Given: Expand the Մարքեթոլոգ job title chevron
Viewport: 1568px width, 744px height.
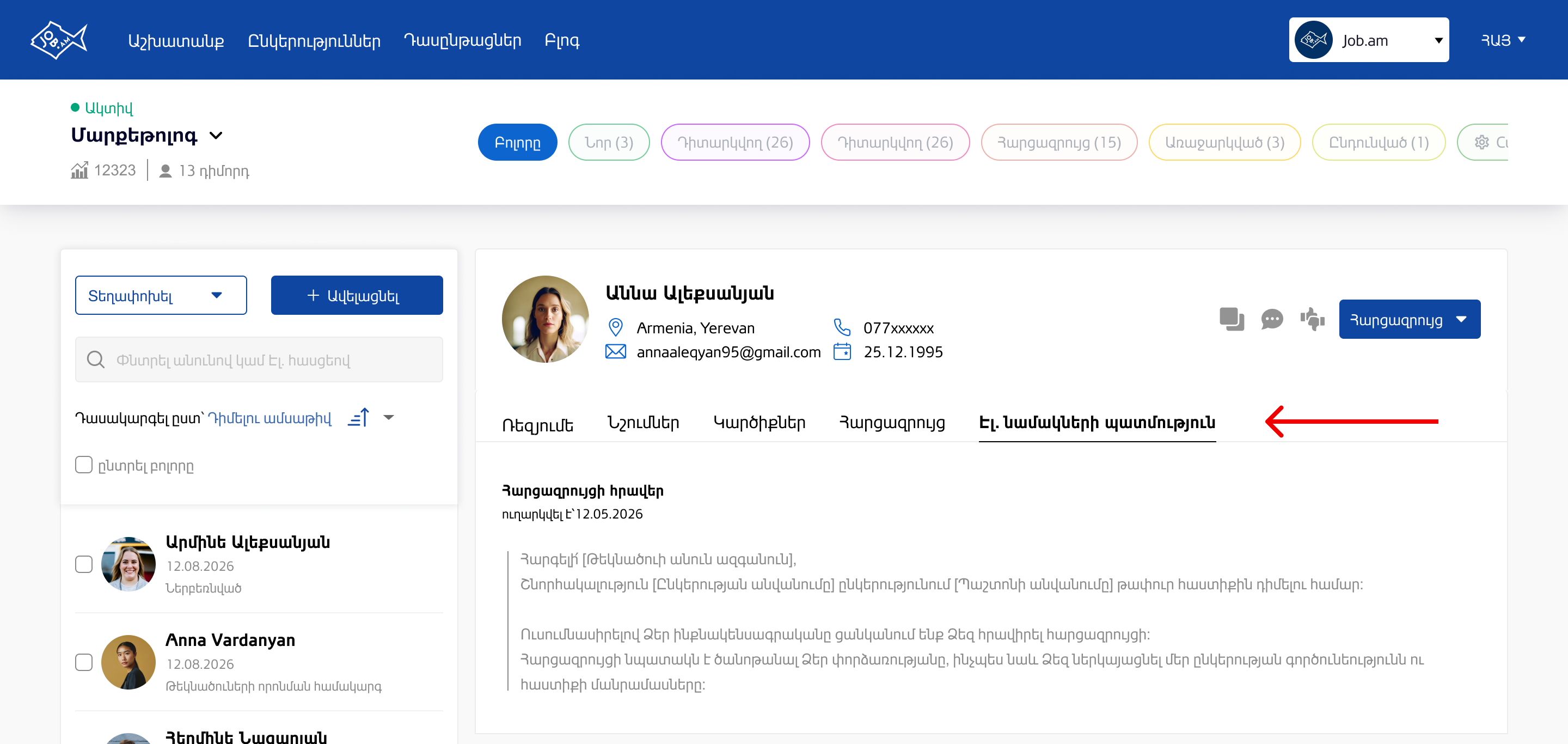Looking at the screenshot, I should pyautogui.click(x=216, y=135).
